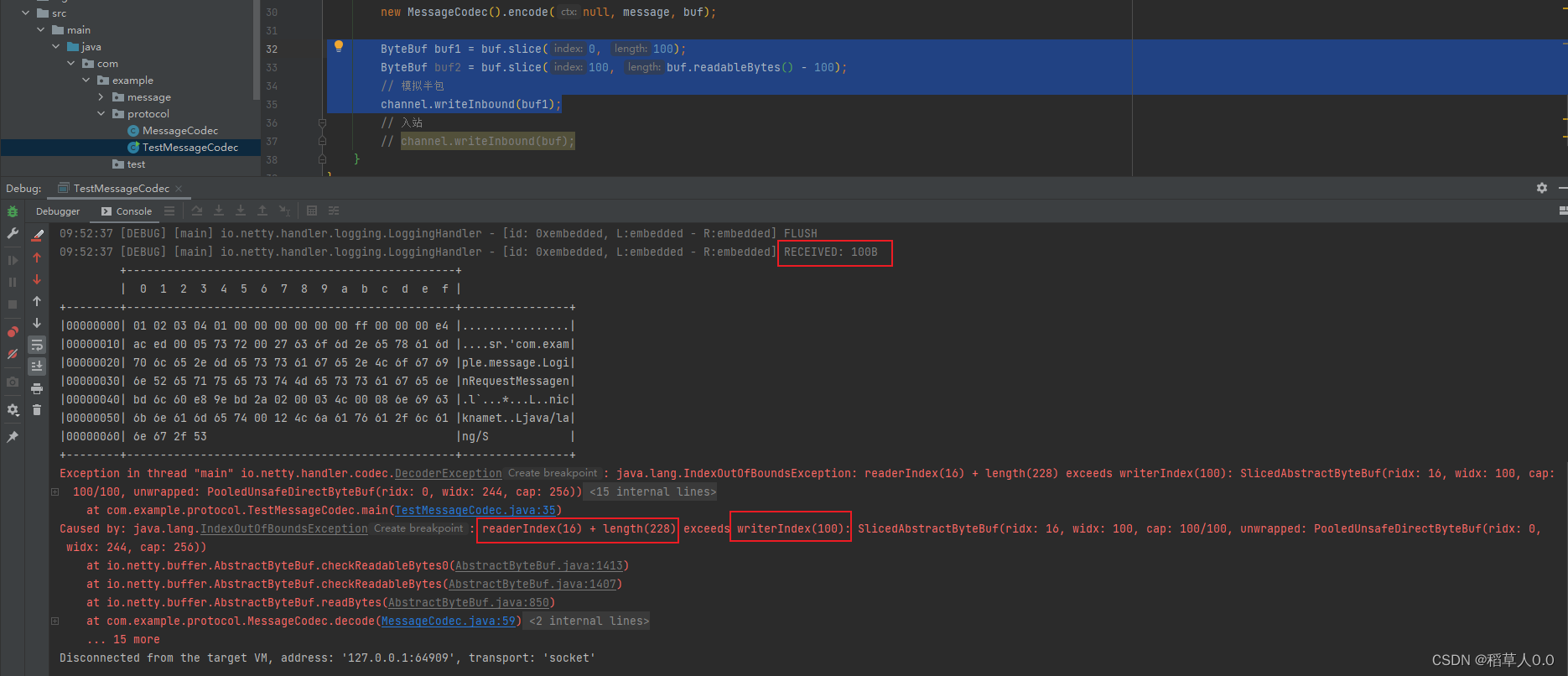This screenshot has width=1568, height=676.
Task: Open the View Breakpoints red-circles icon
Action: coord(13,331)
